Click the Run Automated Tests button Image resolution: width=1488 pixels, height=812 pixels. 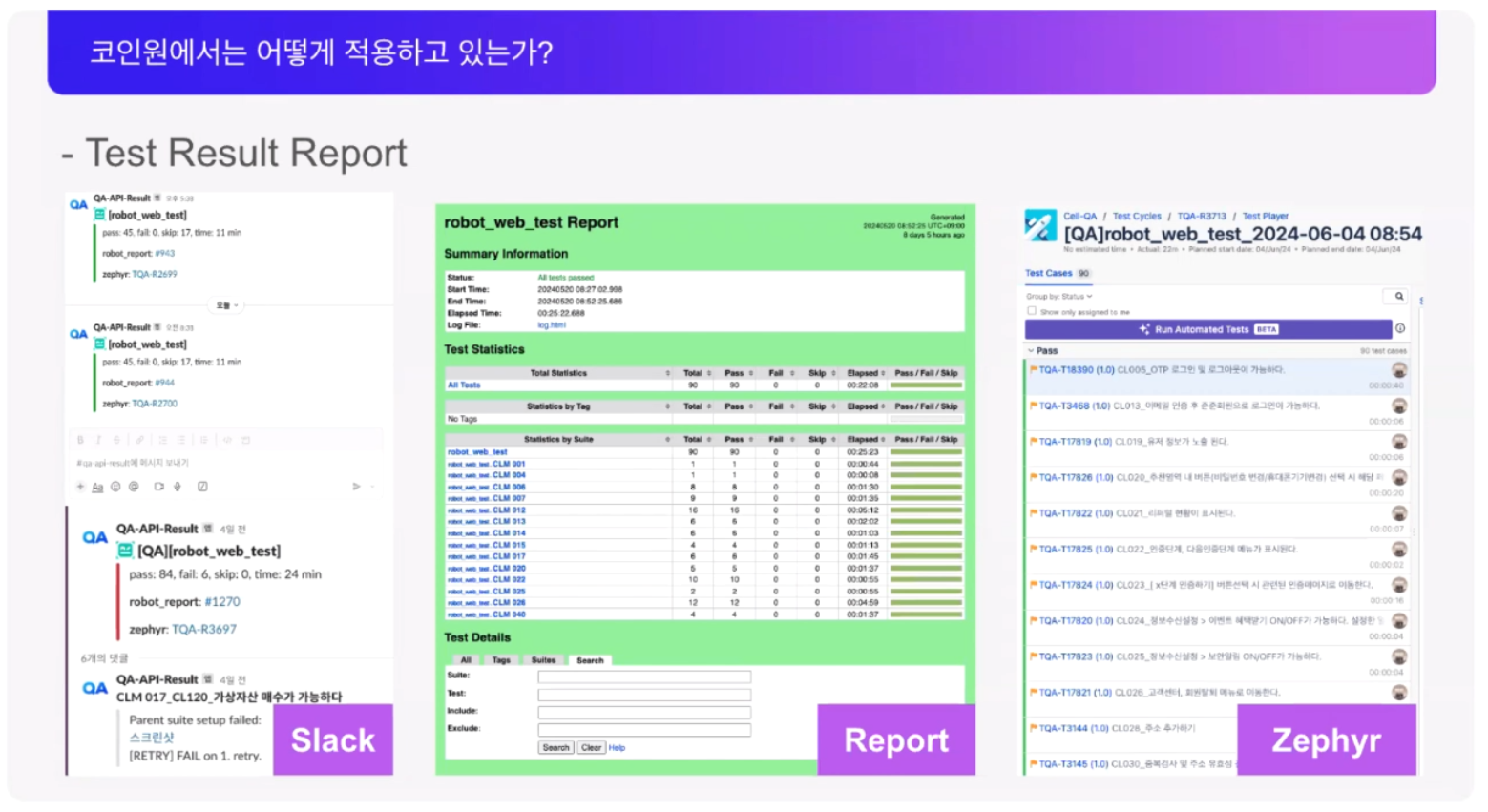1208,329
